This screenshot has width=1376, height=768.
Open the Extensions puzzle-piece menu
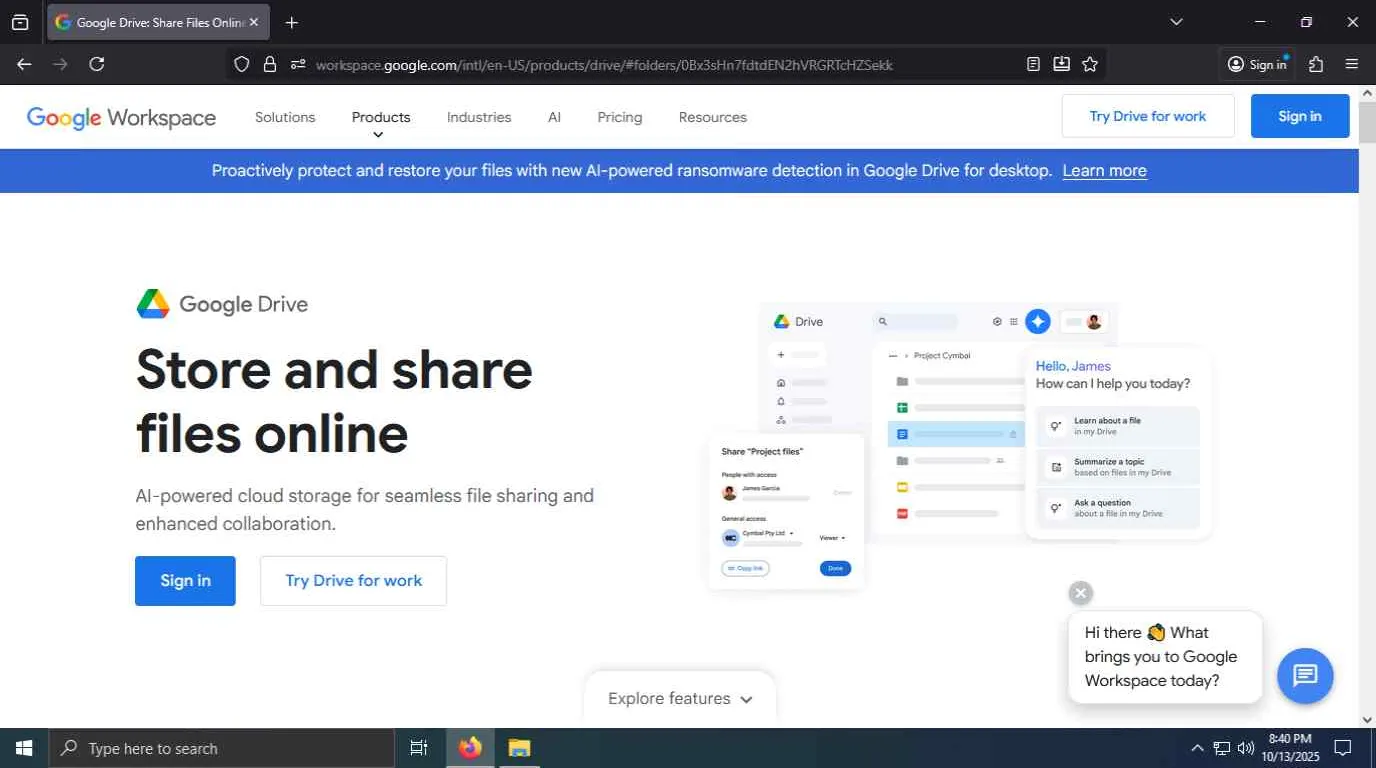coord(1316,64)
